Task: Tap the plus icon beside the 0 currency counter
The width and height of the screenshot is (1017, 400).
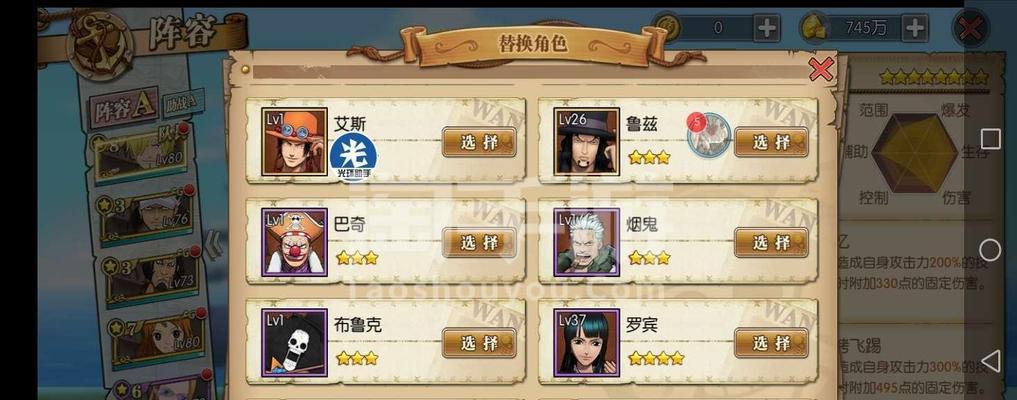Action: pos(766,28)
